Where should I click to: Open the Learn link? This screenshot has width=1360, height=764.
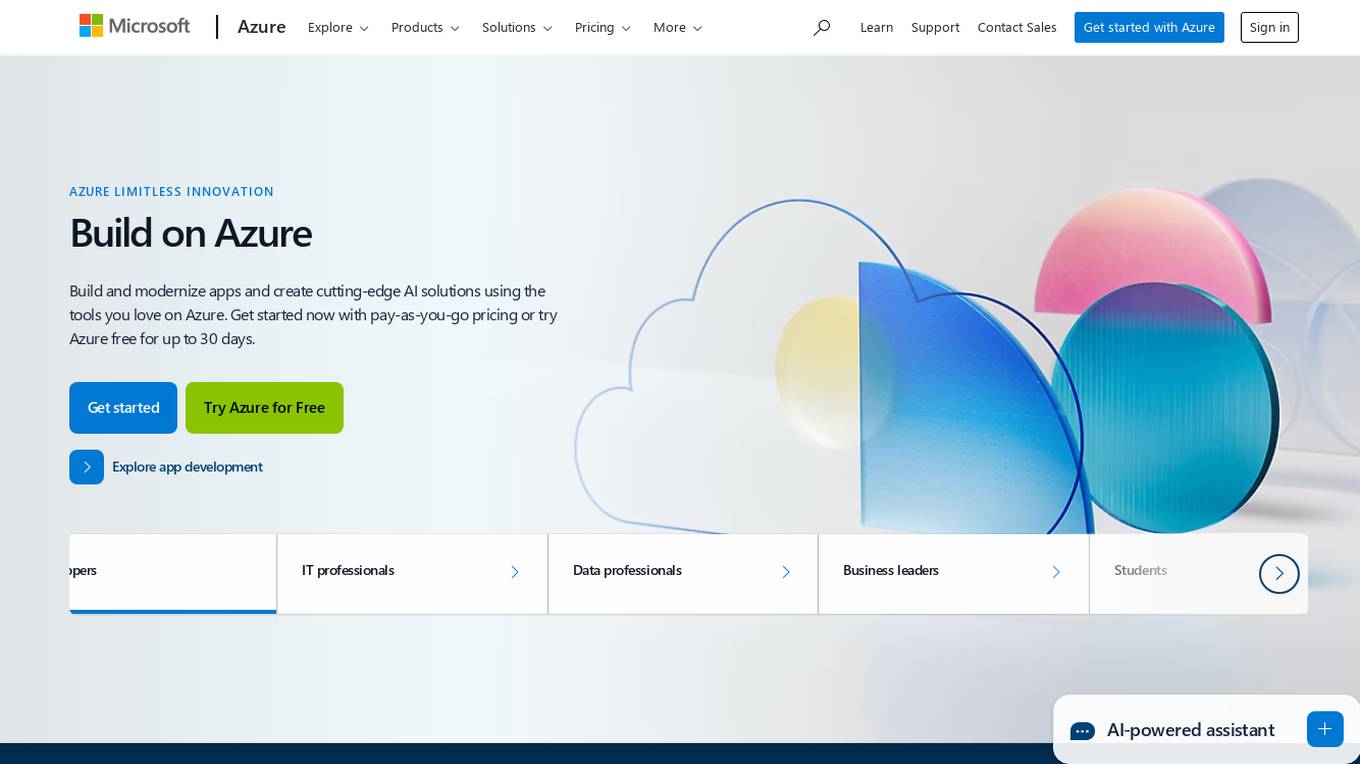pyautogui.click(x=876, y=27)
